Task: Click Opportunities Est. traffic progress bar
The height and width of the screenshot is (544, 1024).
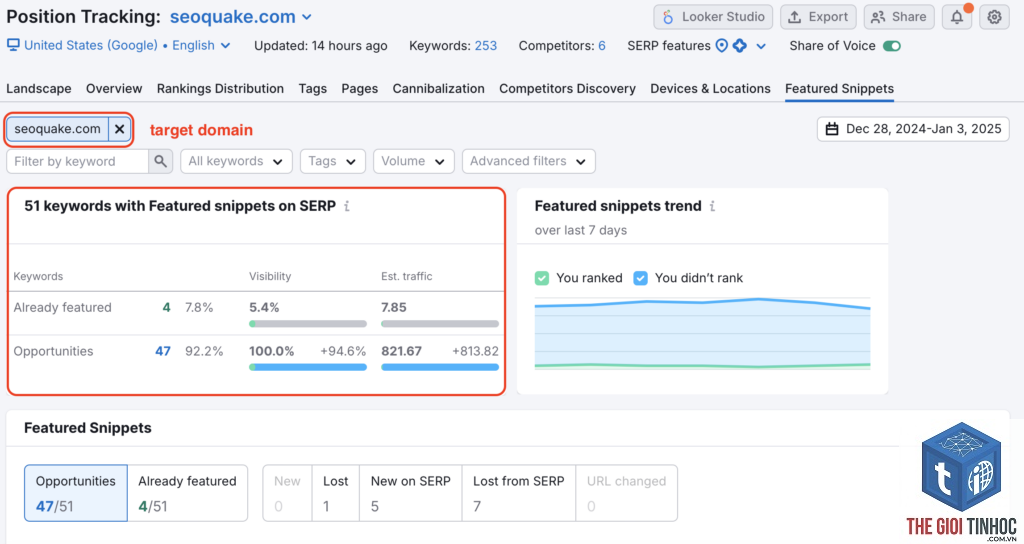Action: 440,367
